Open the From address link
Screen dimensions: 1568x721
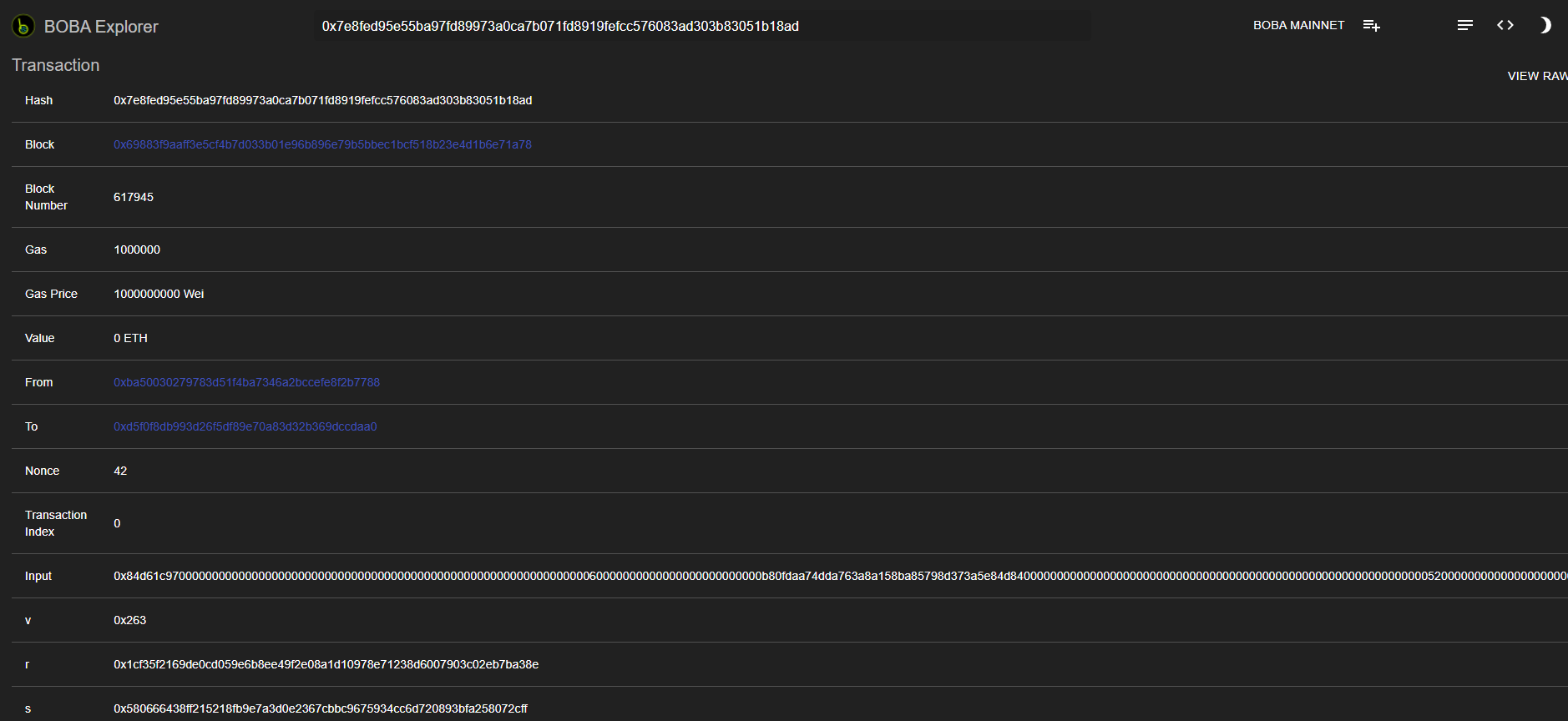[x=246, y=382]
